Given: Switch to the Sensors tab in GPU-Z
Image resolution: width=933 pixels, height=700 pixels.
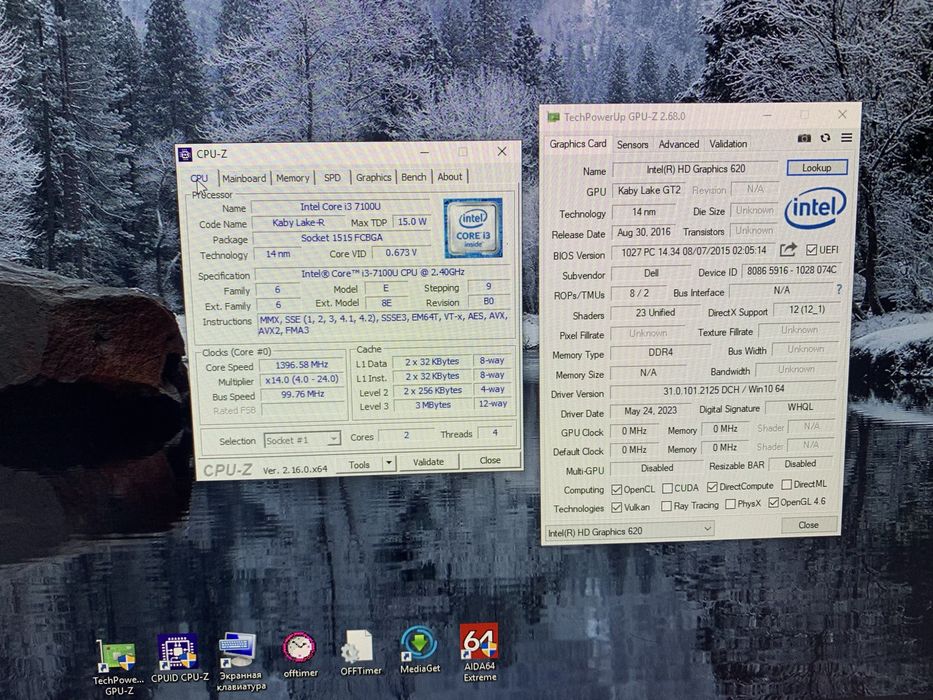Looking at the screenshot, I should [x=633, y=145].
